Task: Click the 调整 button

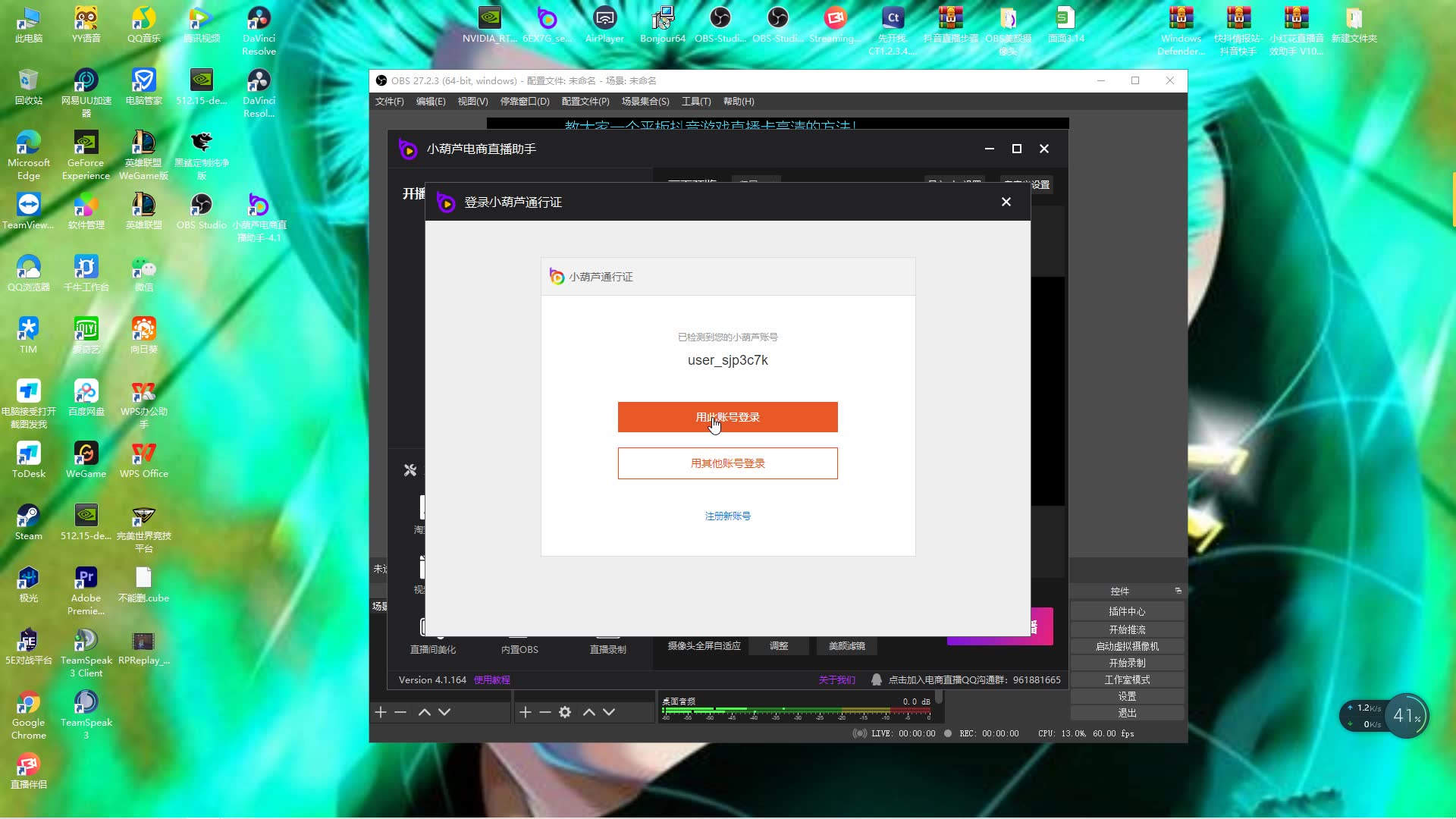Action: [x=779, y=646]
